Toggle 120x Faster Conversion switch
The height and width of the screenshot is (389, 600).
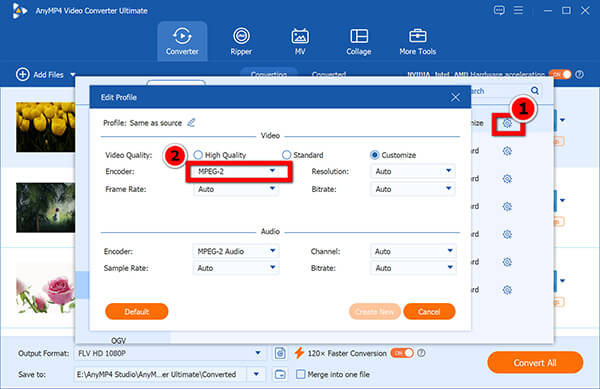tap(402, 353)
